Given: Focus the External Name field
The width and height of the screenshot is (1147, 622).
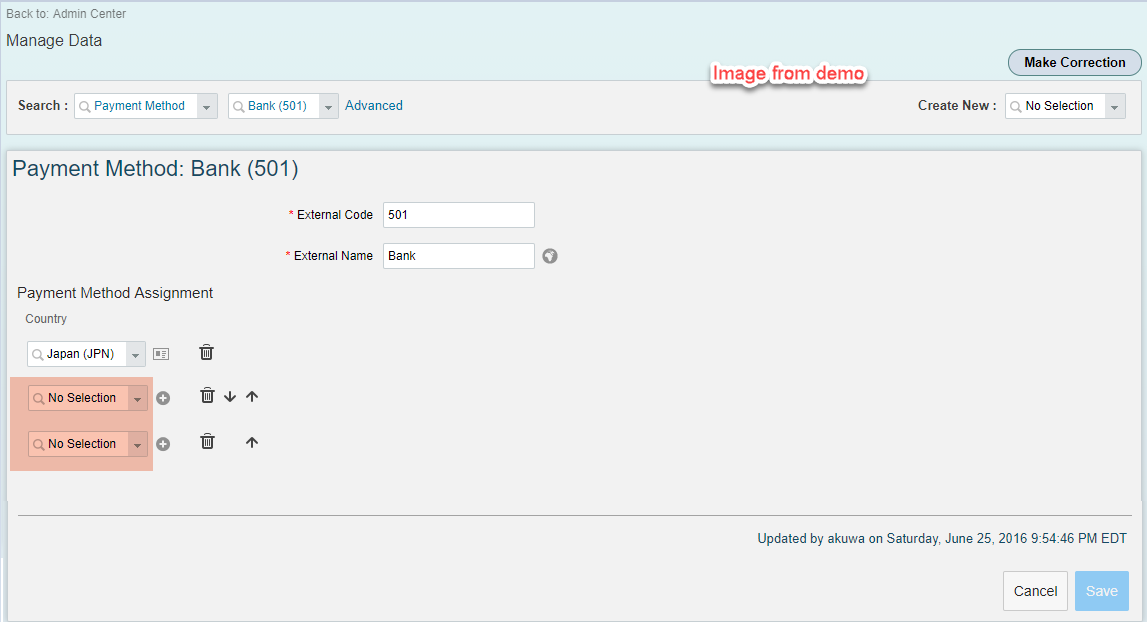Looking at the screenshot, I should click(459, 256).
